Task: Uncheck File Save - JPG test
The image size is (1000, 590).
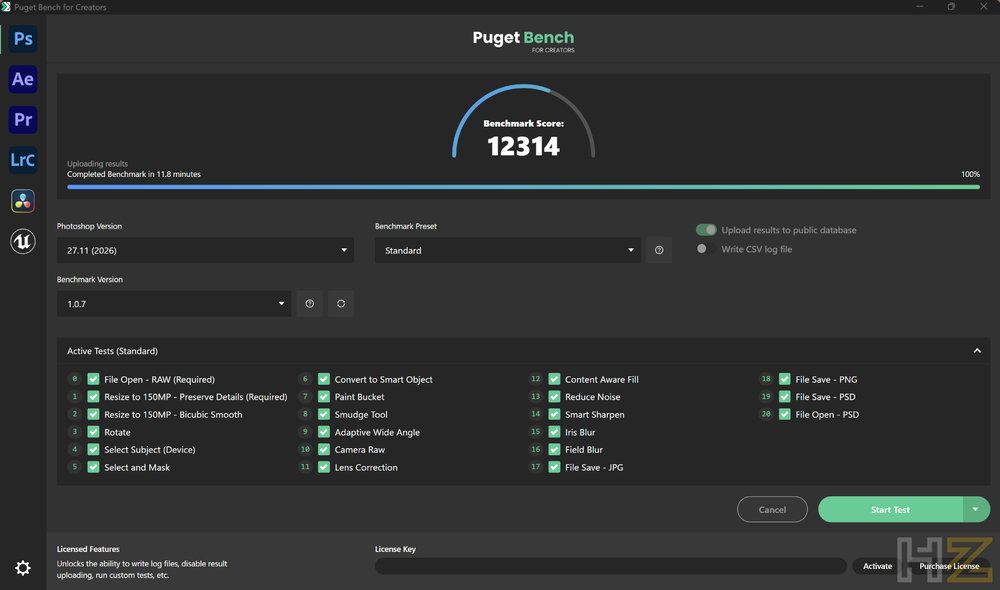Action: (x=554, y=467)
